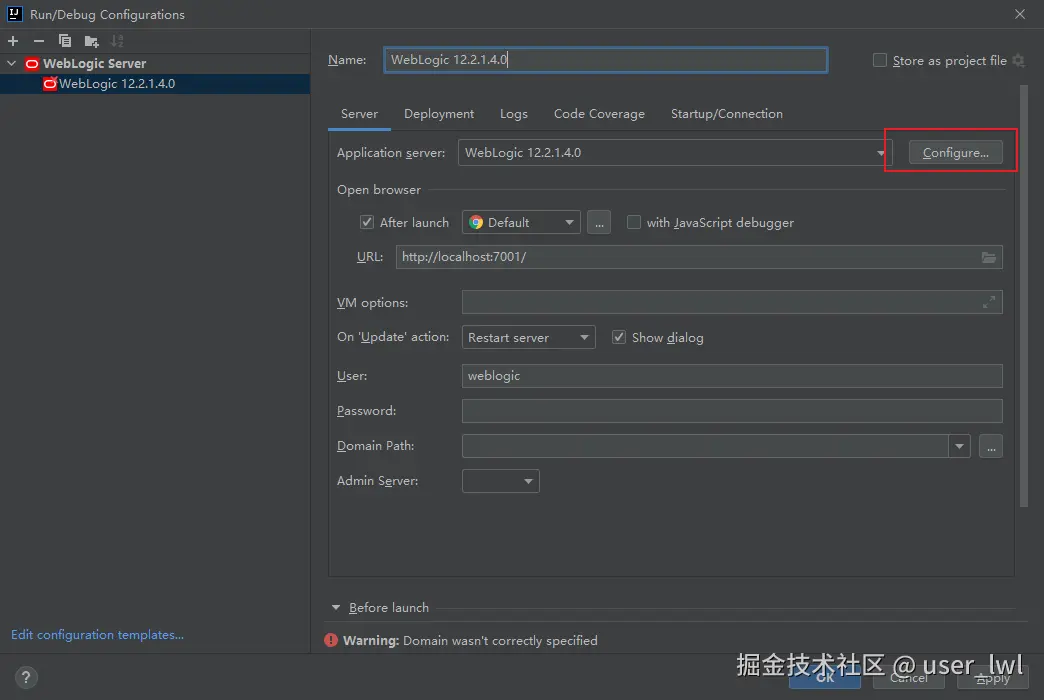Click the gear icon next to Store as project file
The image size is (1044, 700).
1019,61
